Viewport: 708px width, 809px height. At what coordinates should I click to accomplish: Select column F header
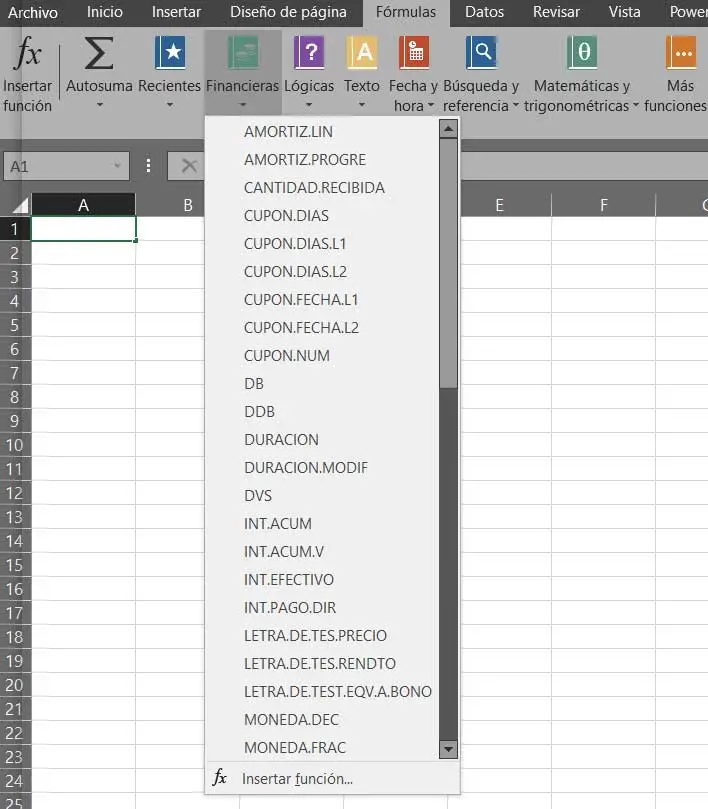(x=603, y=205)
